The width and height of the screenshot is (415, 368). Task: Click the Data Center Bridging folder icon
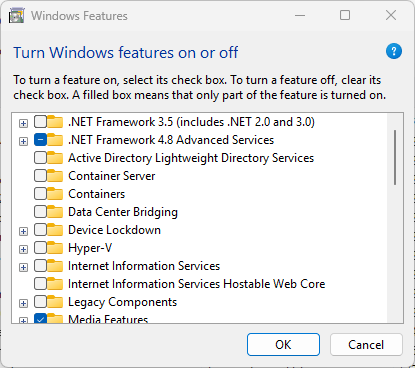tap(55, 212)
